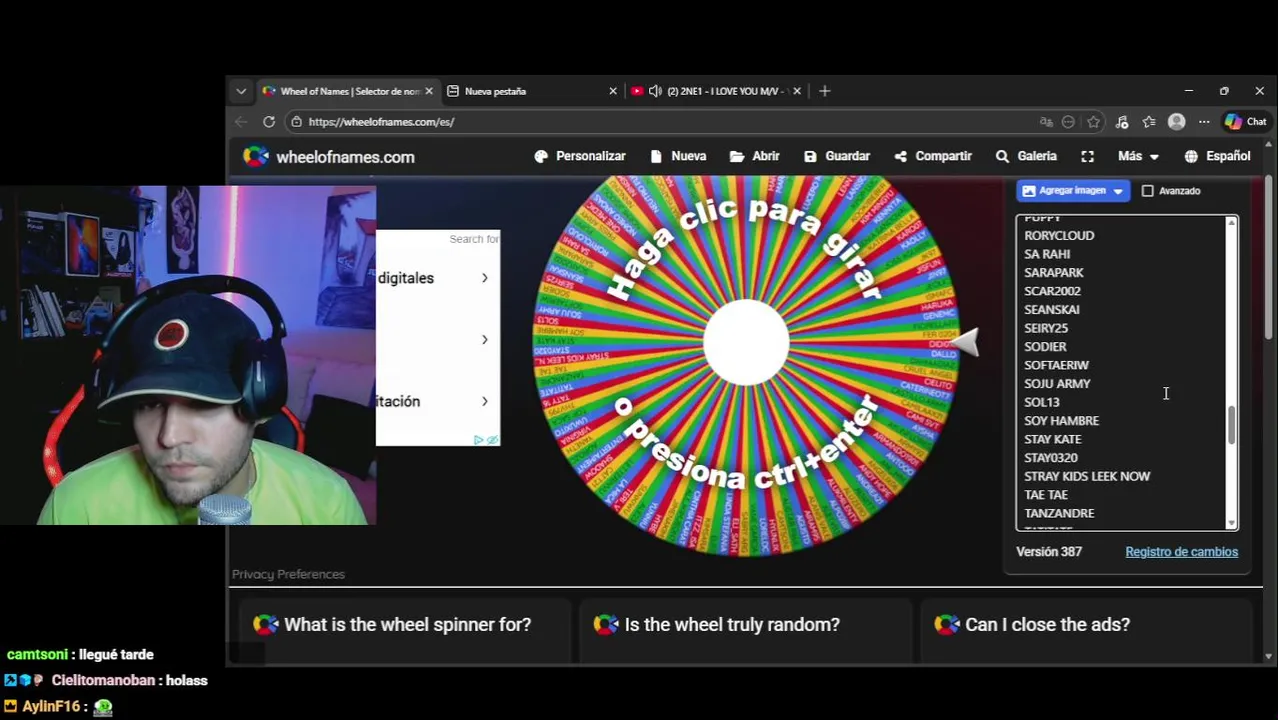This screenshot has height=720, width=1278.
Task: Click SEIRY25 in the names list
Action: coord(1046,328)
